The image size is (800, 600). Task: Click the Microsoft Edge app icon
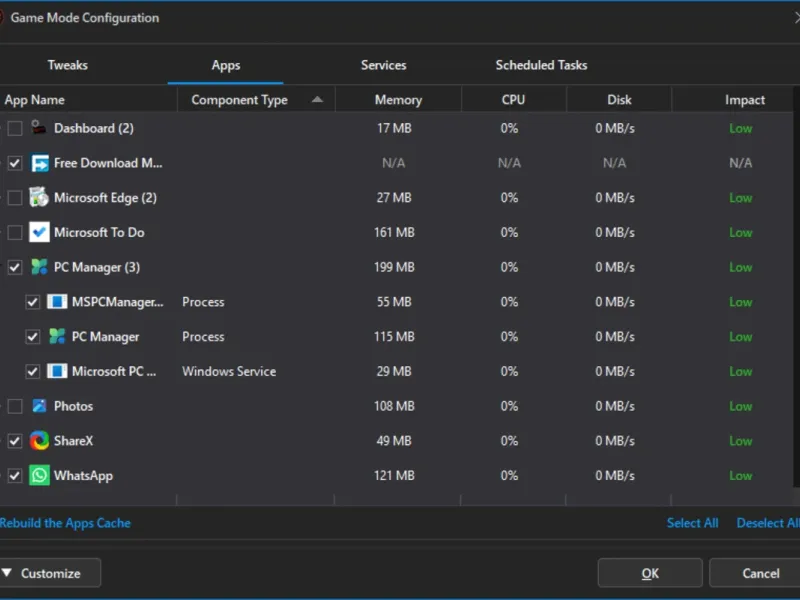tap(39, 197)
